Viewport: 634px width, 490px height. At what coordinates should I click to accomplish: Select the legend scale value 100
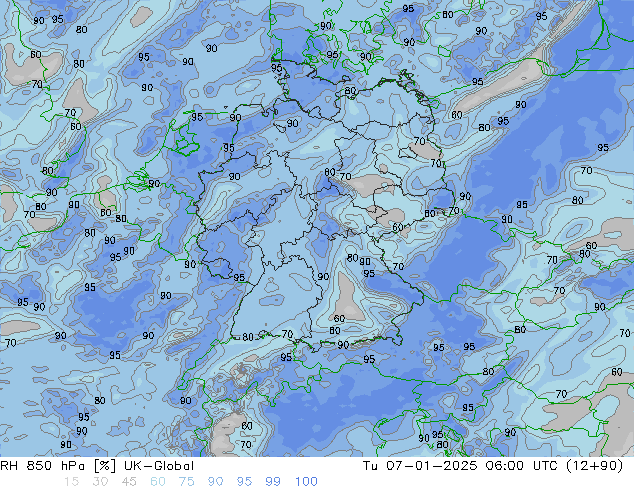306,482
